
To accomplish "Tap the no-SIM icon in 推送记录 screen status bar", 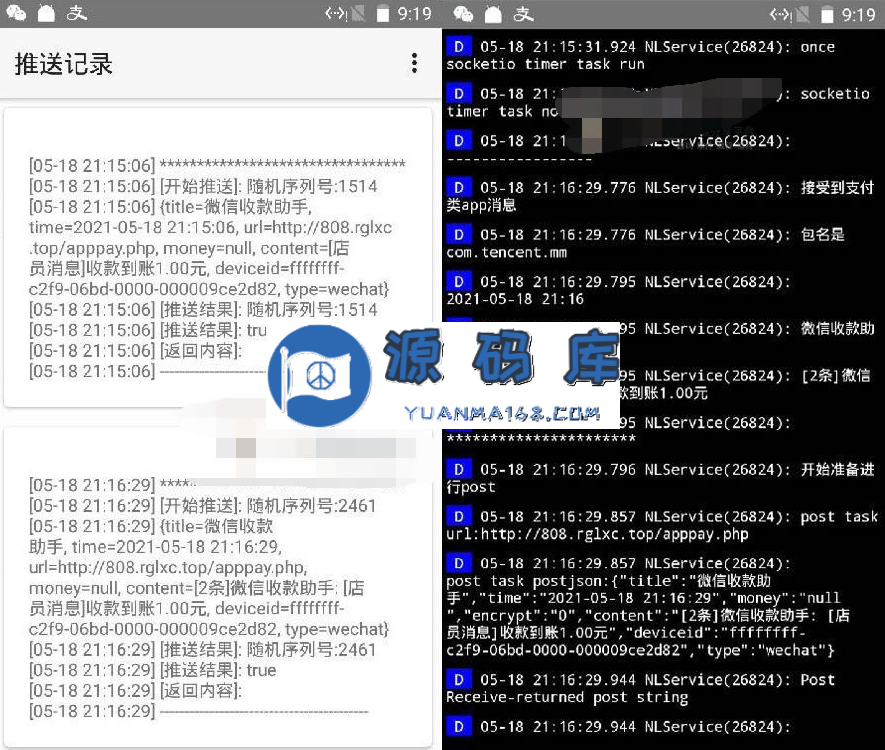I will click(x=358, y=14).
